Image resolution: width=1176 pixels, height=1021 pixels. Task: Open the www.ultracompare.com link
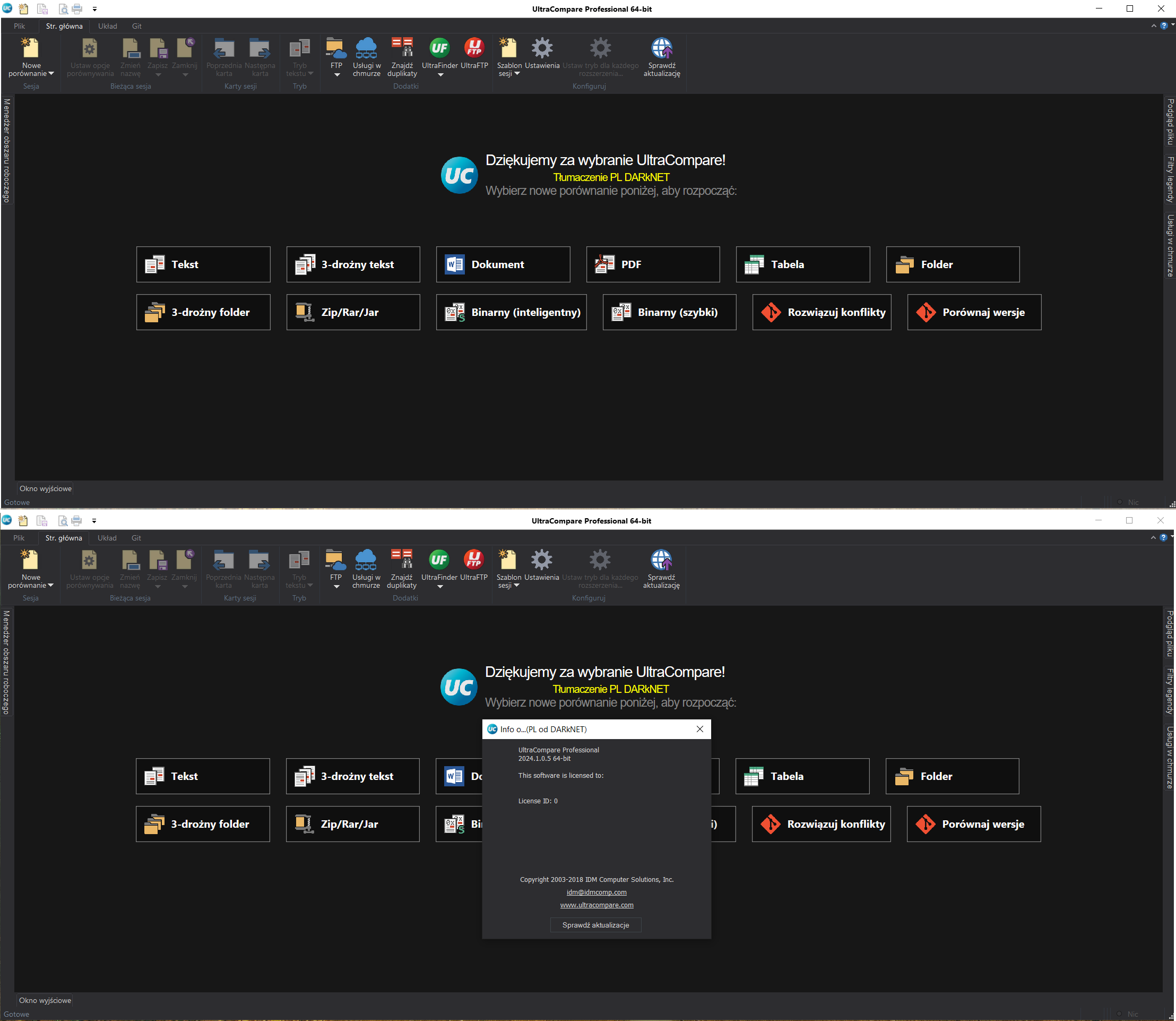[596, 905]
